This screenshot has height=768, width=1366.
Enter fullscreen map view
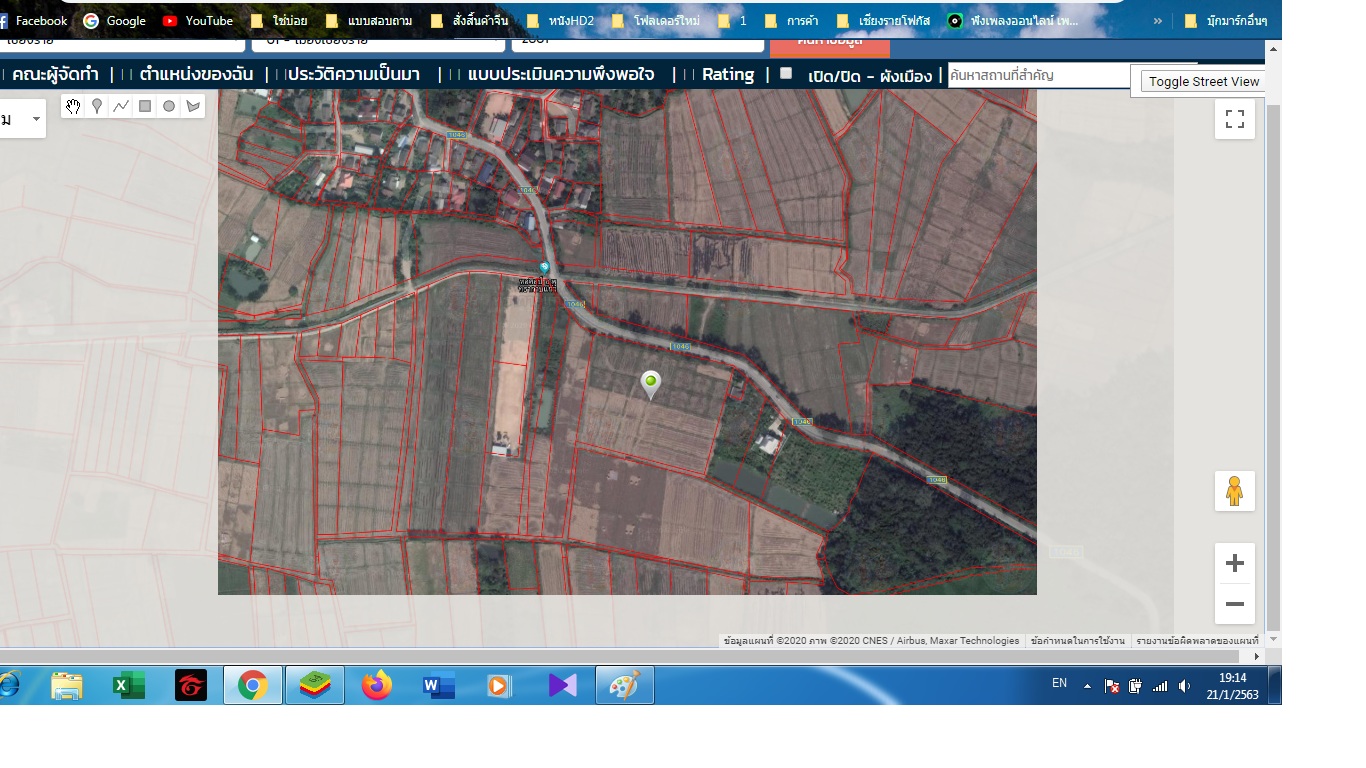(1234, 119)
